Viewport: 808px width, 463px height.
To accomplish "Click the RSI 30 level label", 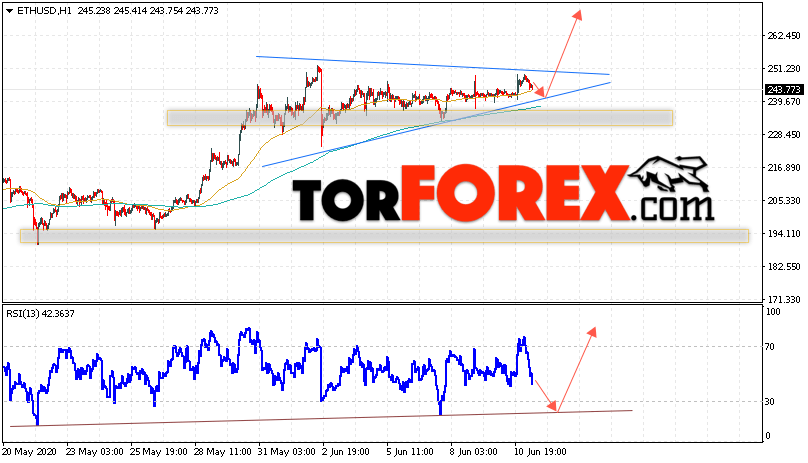I will [770, 402].
